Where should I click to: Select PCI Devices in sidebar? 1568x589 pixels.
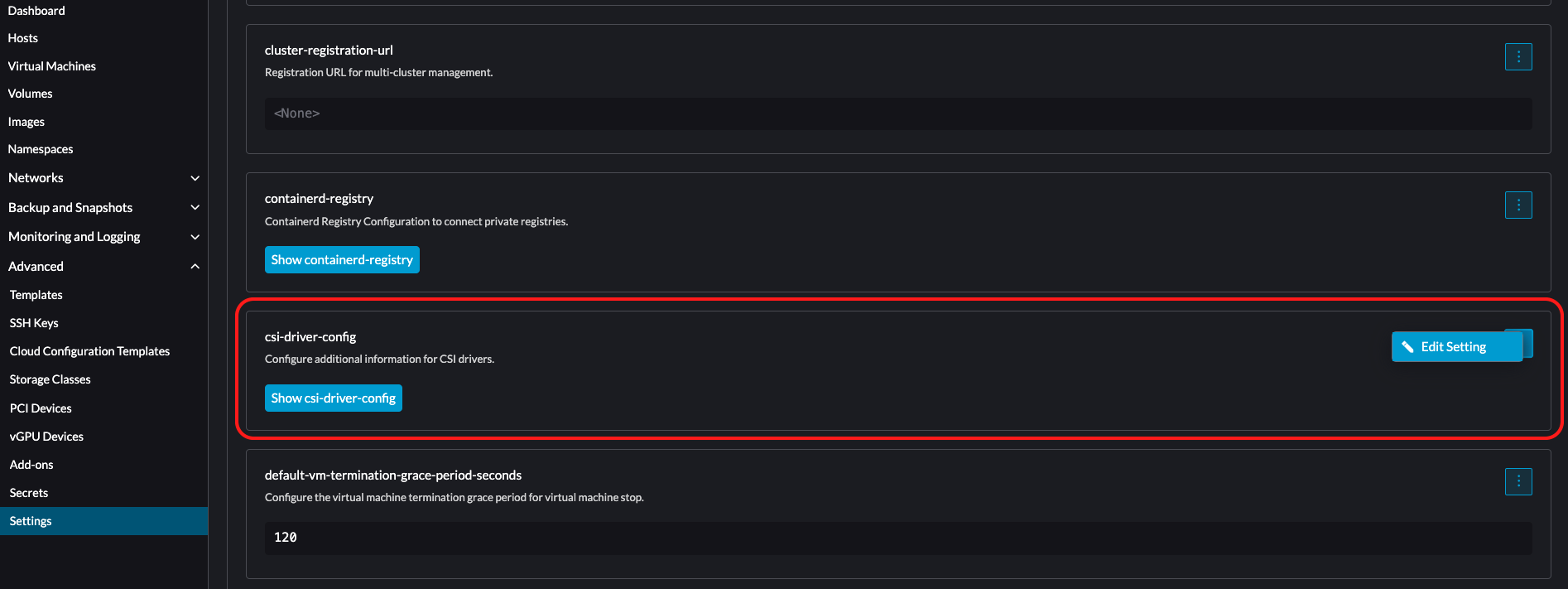pyautogui.click(x=41, y=408)
